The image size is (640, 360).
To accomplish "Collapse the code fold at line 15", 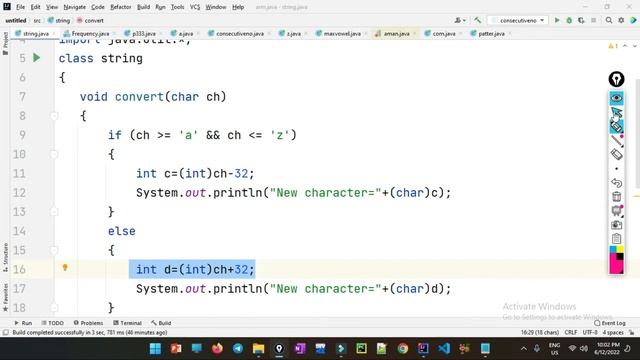I will pyautogui.click(x=54, y=250).
